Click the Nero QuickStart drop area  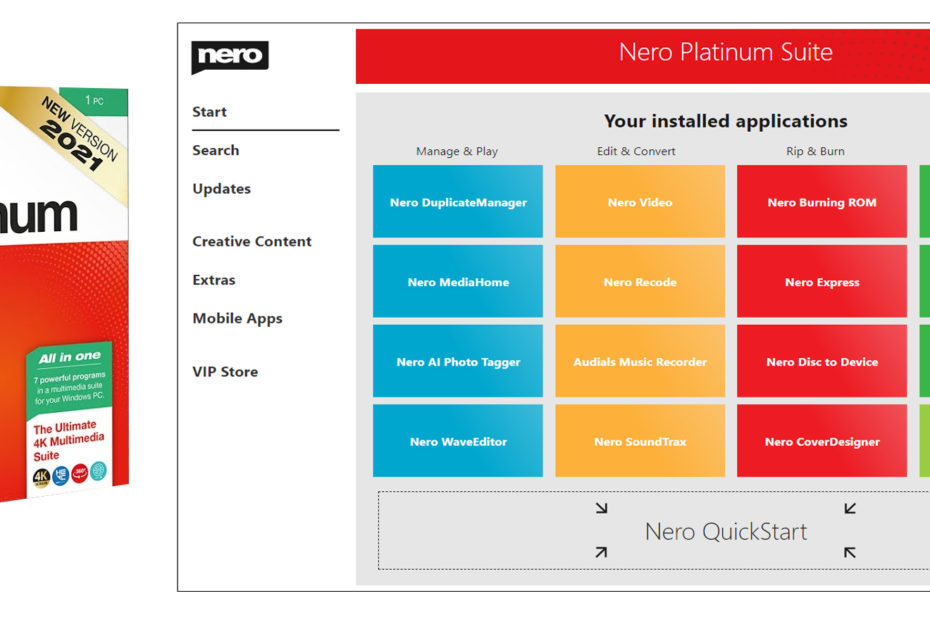pos(654,530)
